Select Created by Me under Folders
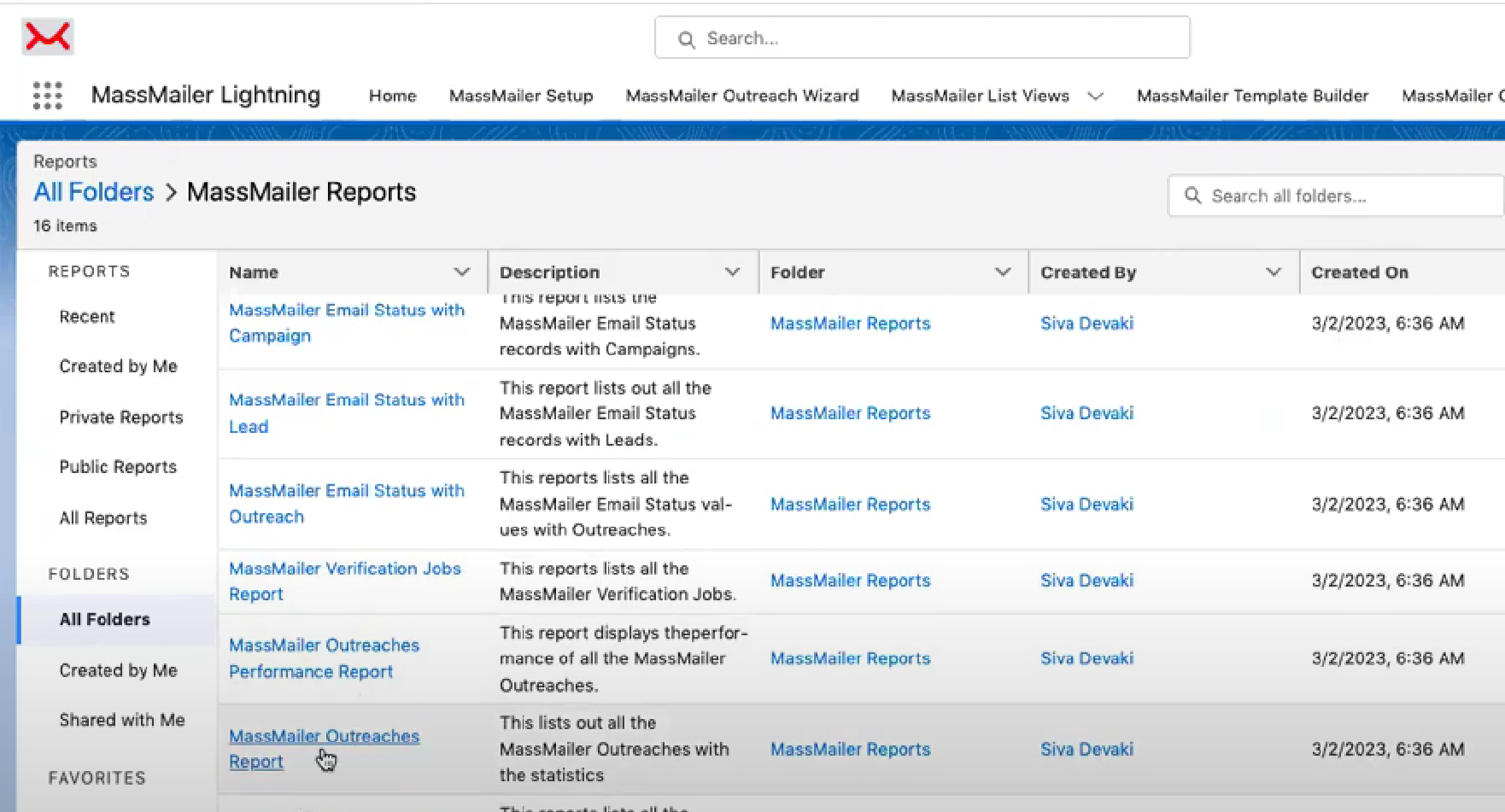 pyautogui.click(x=118, y=671)
